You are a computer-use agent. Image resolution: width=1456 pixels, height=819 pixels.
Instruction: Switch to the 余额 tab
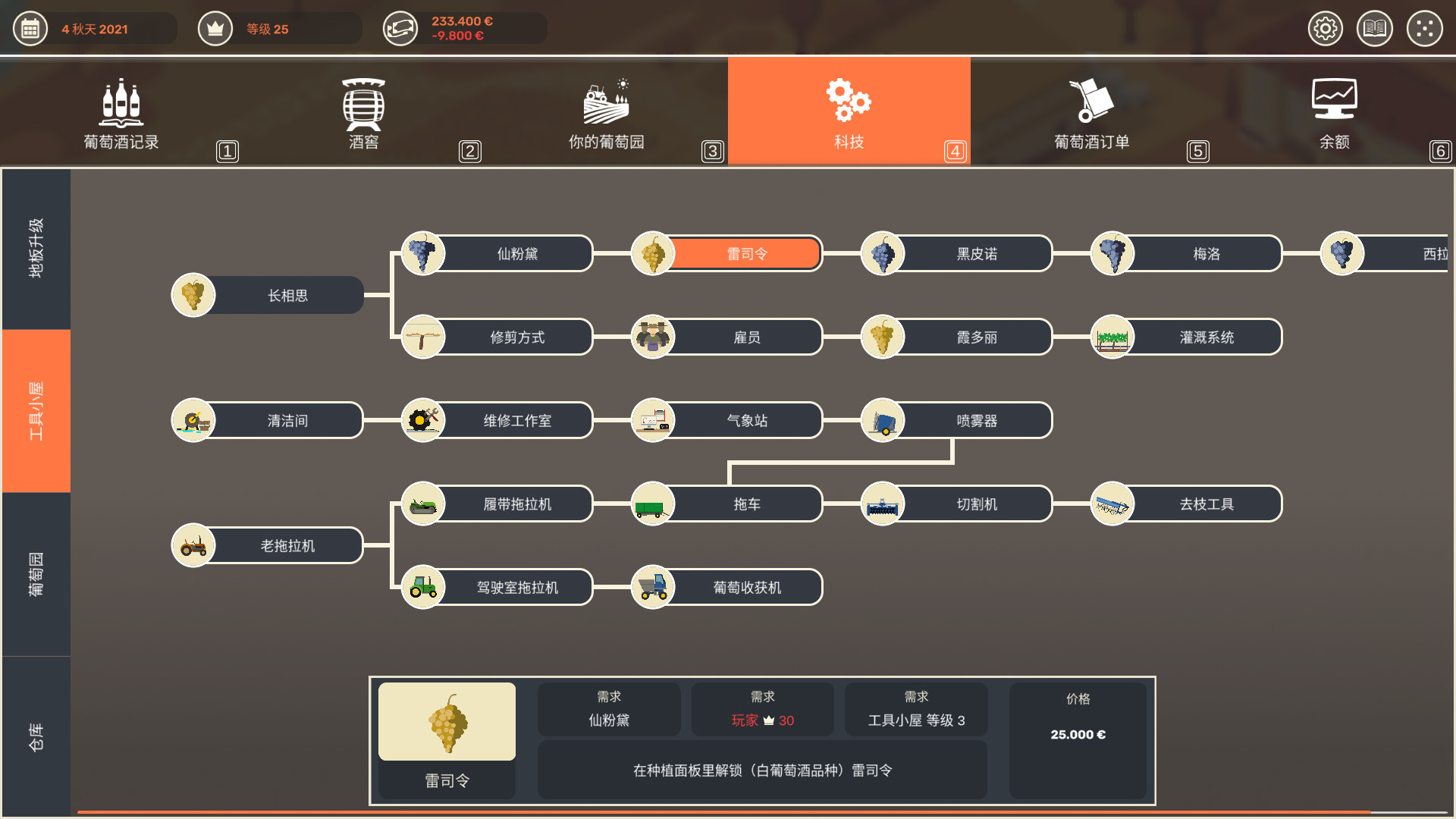pos(1335,112)
